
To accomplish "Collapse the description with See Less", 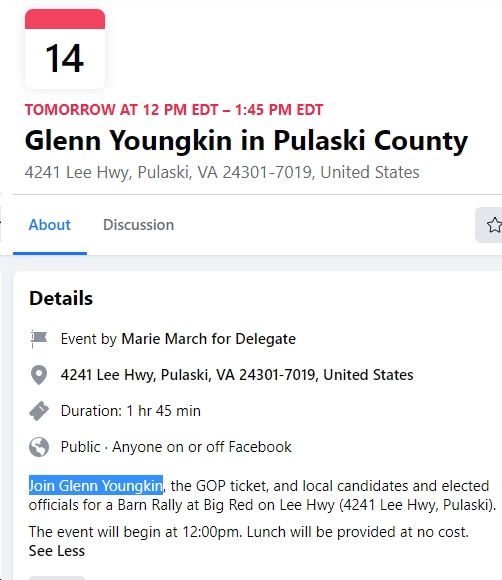I will [57, 551].
